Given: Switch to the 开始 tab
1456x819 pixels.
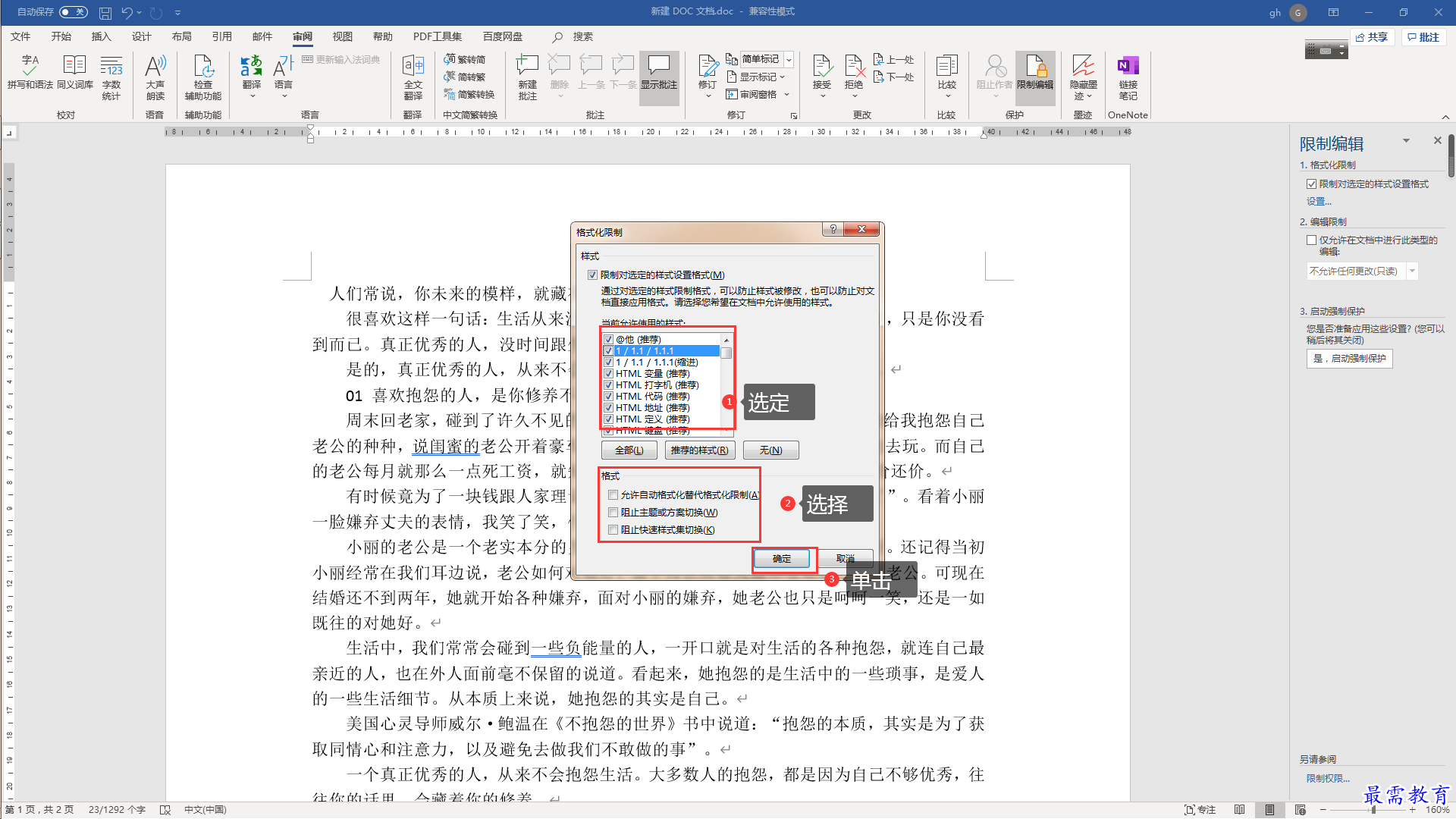Looking at the screenshot, I should (x=61, y=36).
